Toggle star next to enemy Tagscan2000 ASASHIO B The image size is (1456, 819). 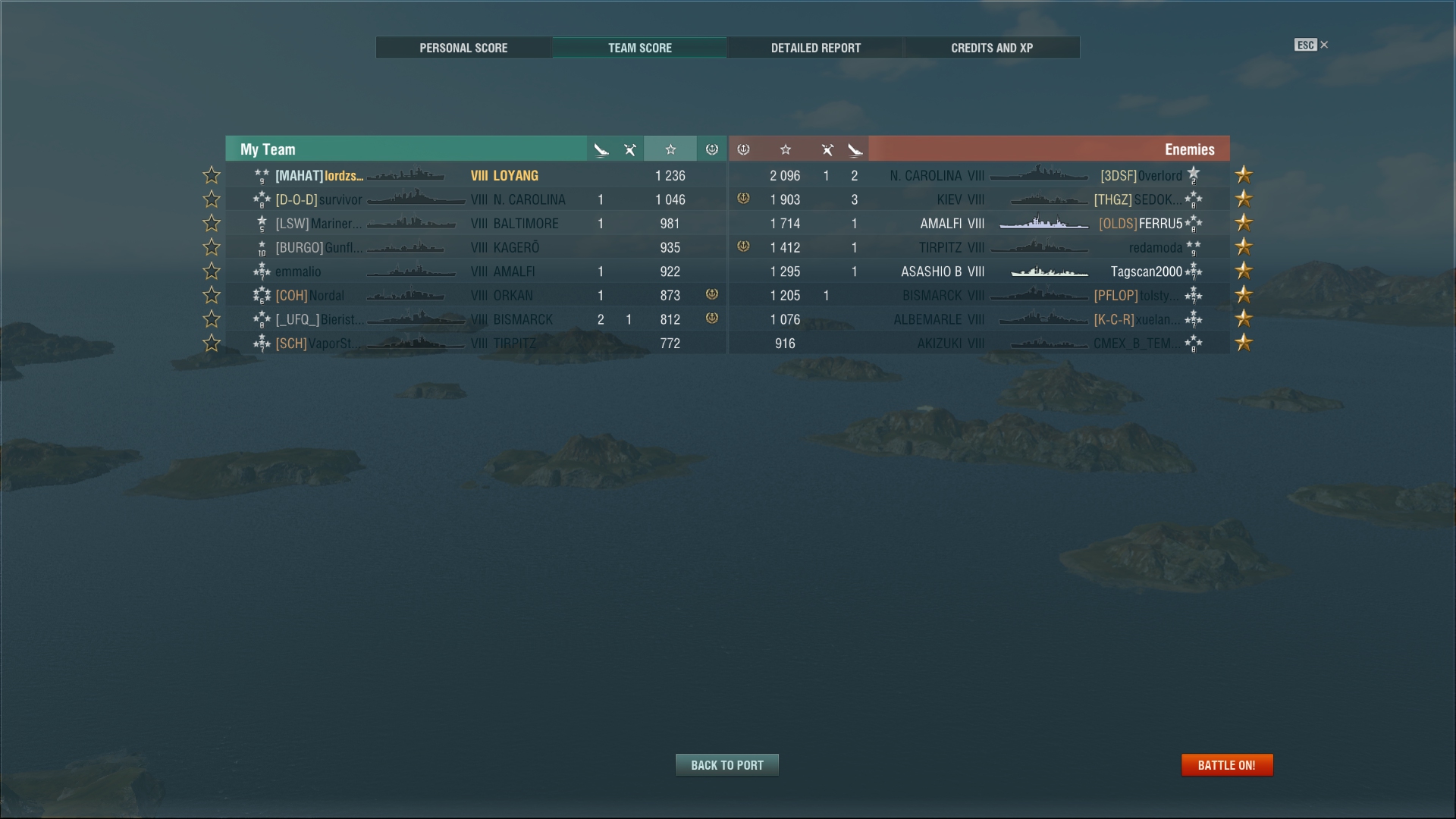click(1244, 271)
